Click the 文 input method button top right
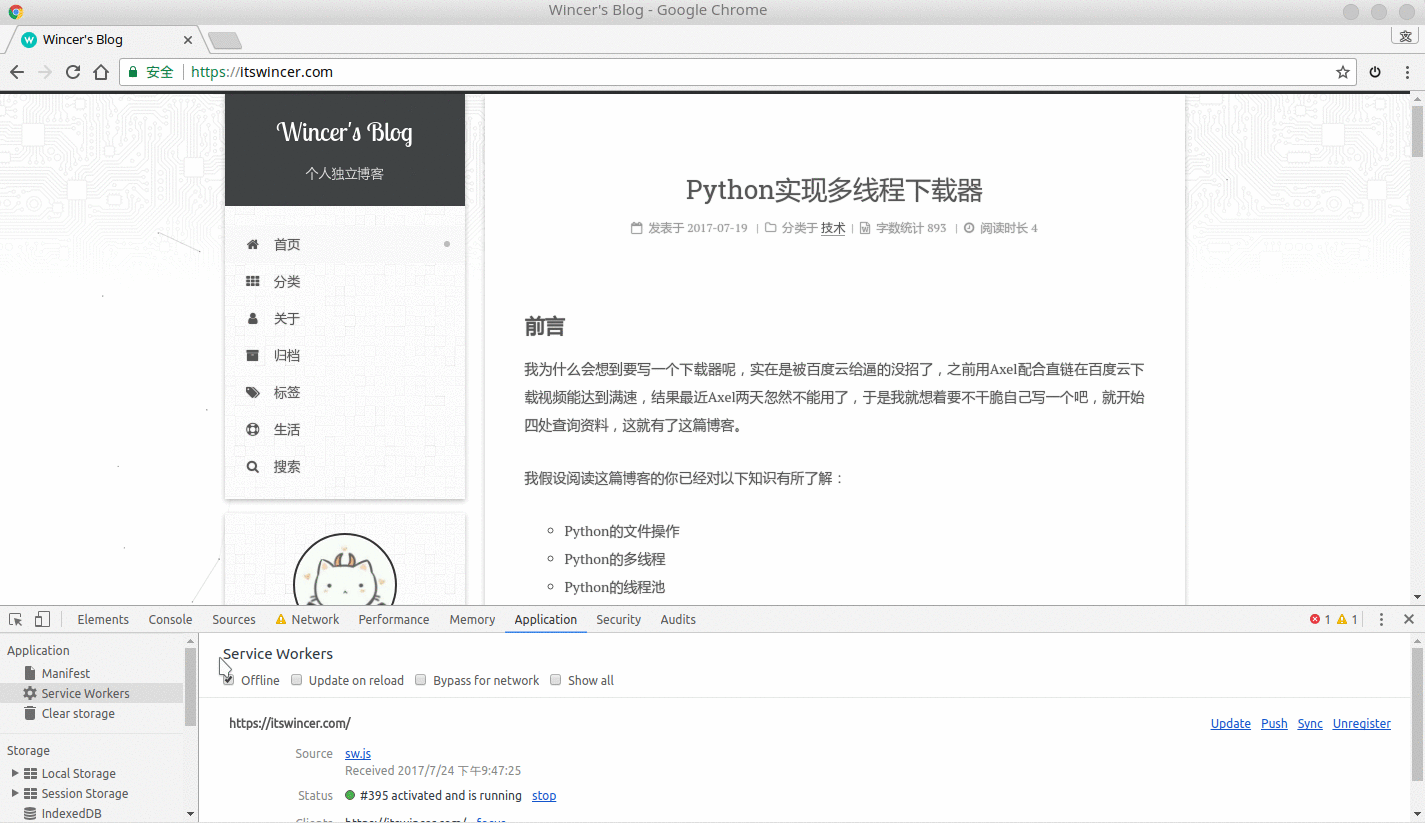Screen dimensions: 1425x823 [1406, 37]
